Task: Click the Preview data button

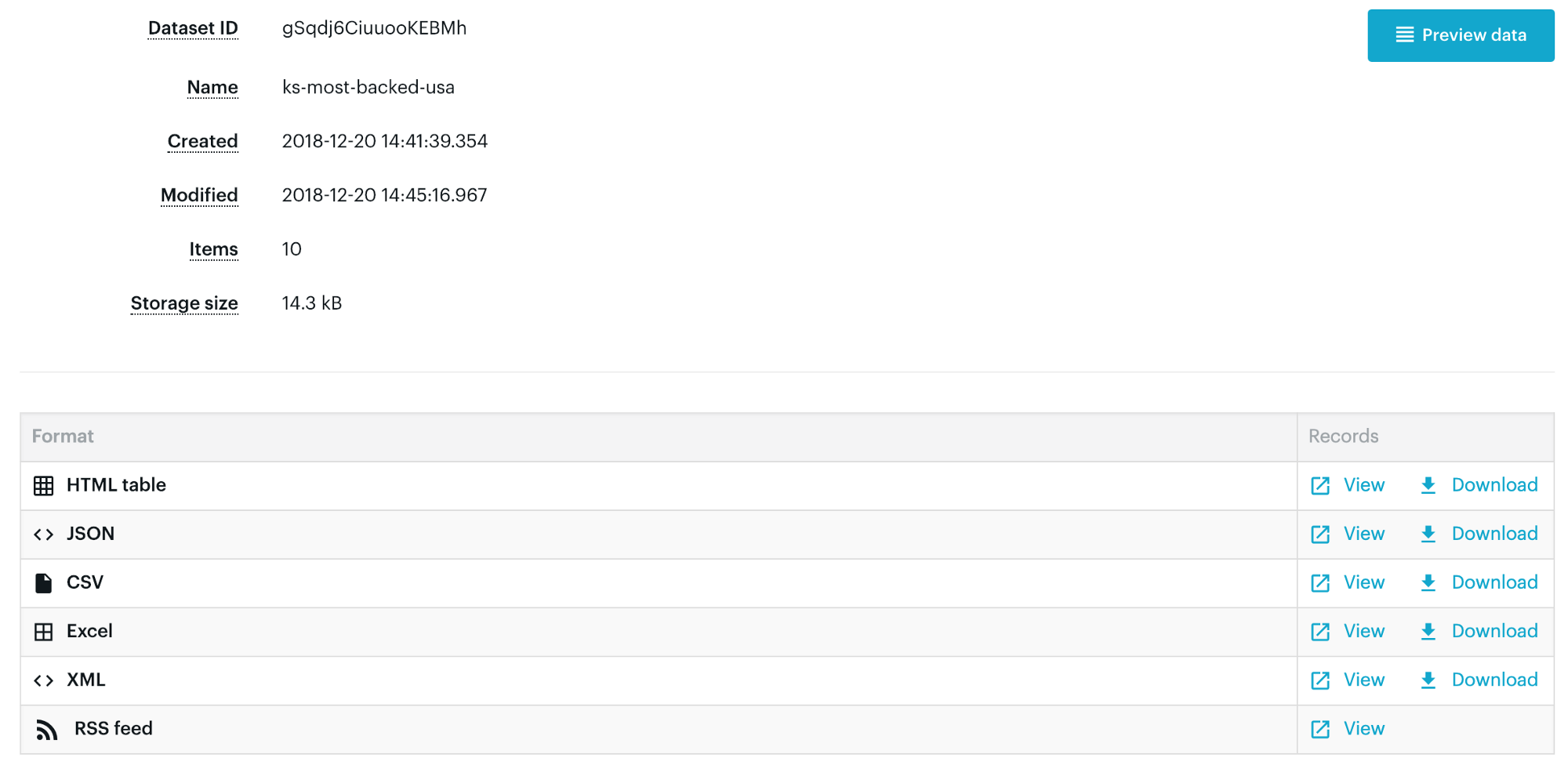Action: tap(1461, 35)
